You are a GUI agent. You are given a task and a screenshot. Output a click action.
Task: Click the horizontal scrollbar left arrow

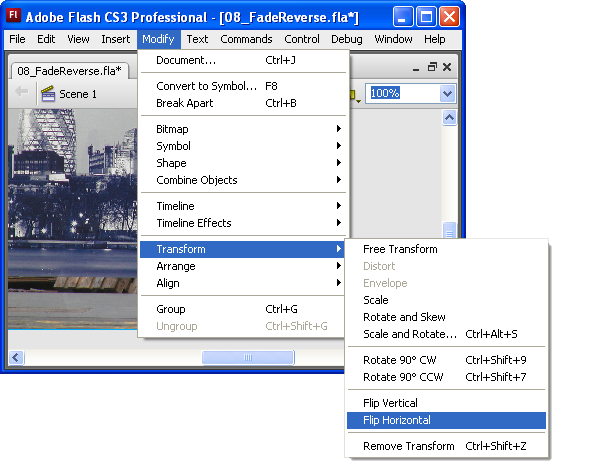point(16,357)
